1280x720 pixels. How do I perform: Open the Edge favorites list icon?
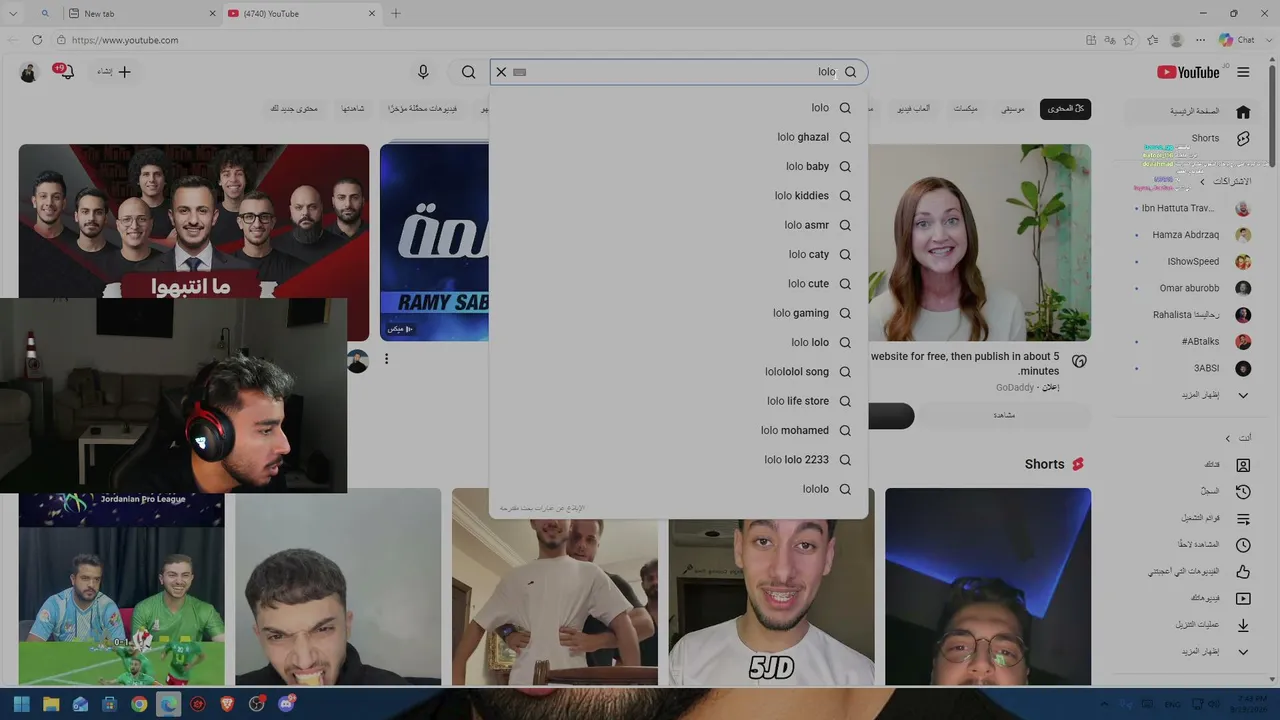coord(1153,40)
